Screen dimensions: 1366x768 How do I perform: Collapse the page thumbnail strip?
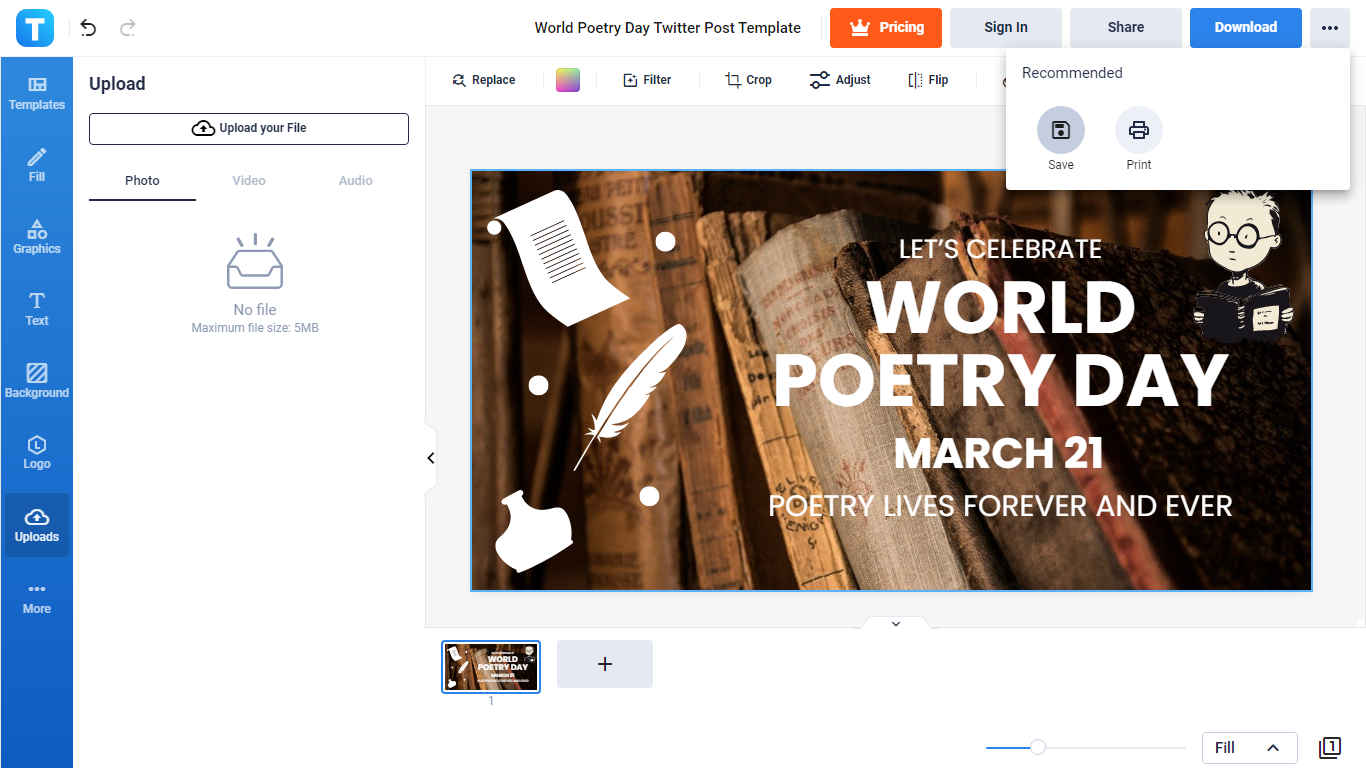[x=895, y=624]
